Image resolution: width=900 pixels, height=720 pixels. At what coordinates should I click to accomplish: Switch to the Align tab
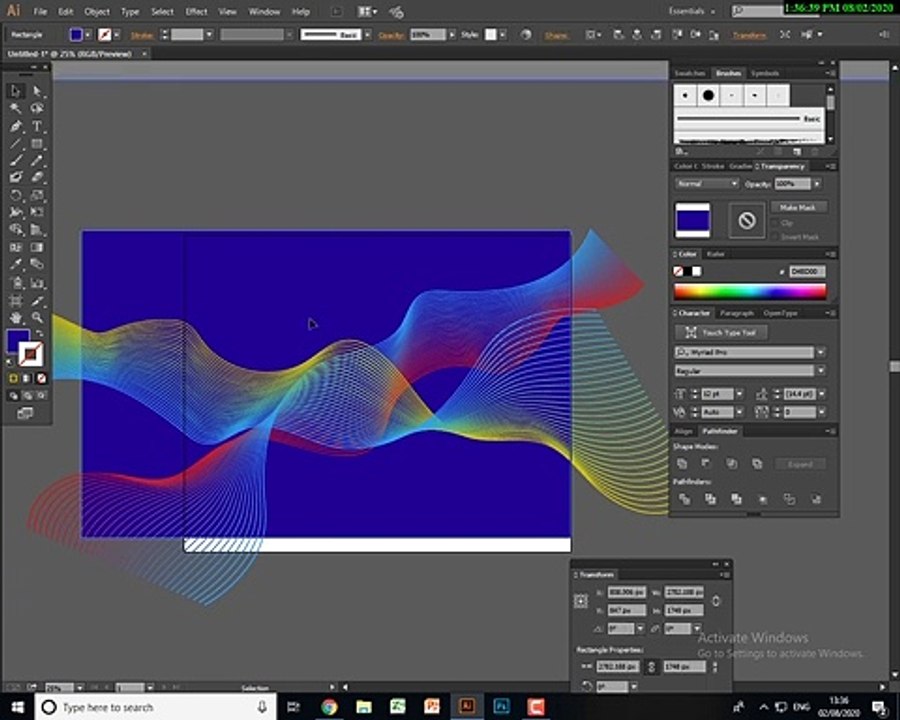[683, 431]
